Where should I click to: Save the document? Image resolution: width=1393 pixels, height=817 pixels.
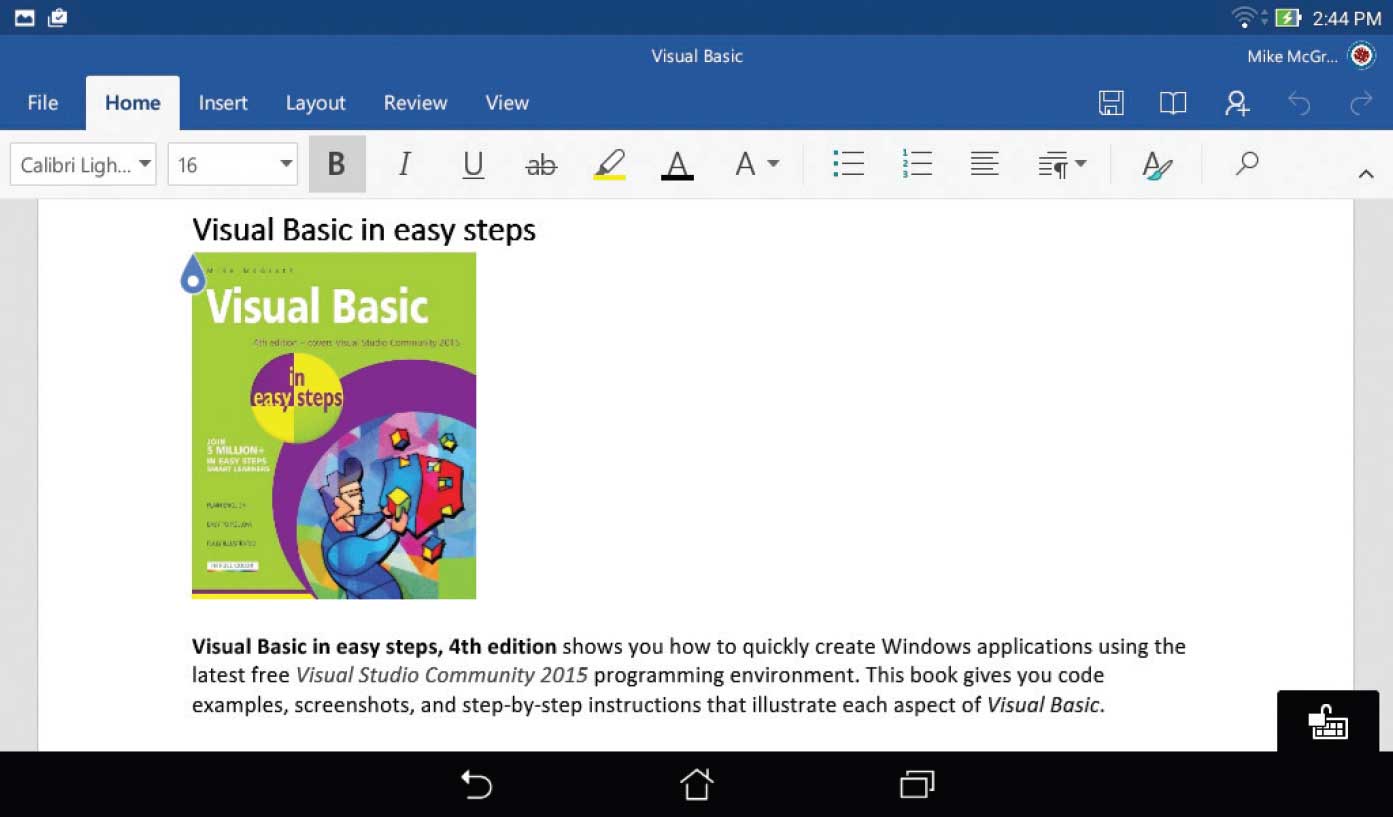[1111, 102]
